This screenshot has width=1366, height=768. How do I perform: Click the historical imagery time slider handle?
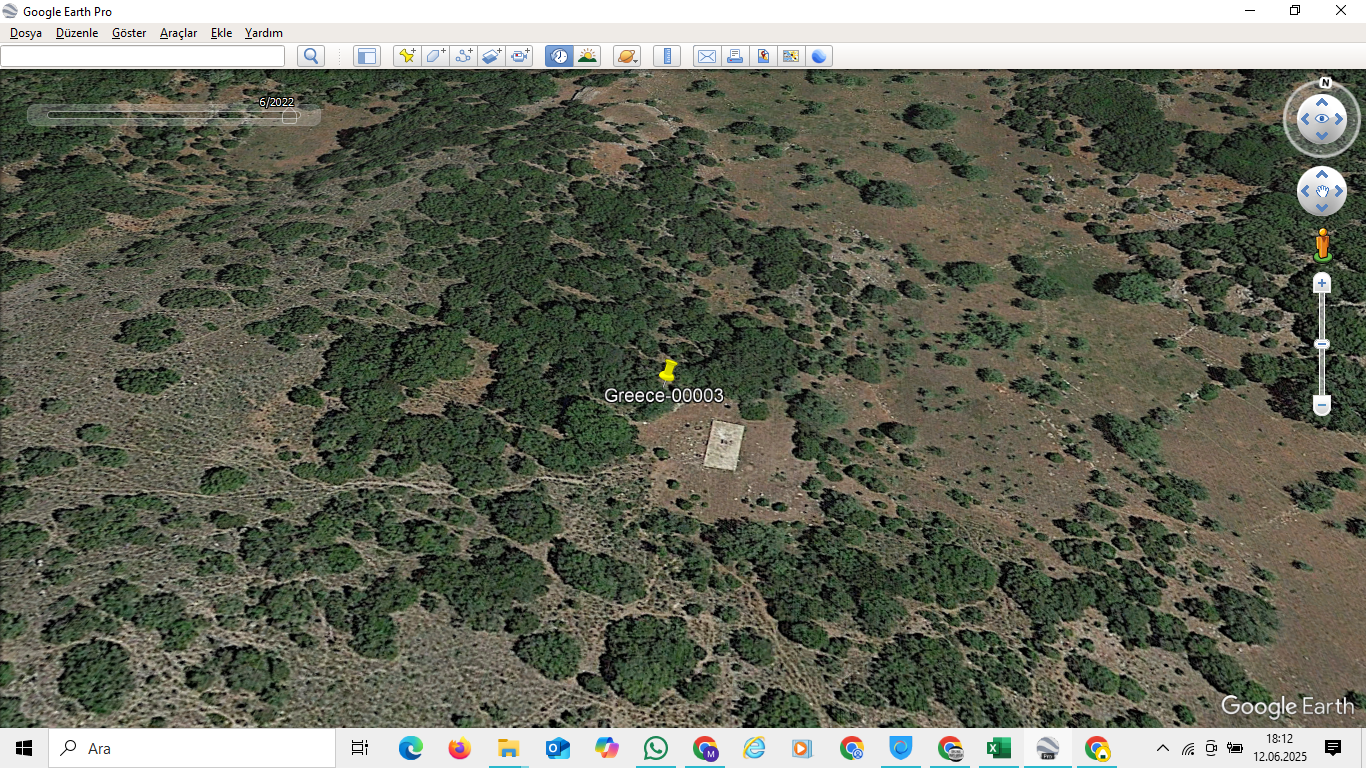pos(290,116)
